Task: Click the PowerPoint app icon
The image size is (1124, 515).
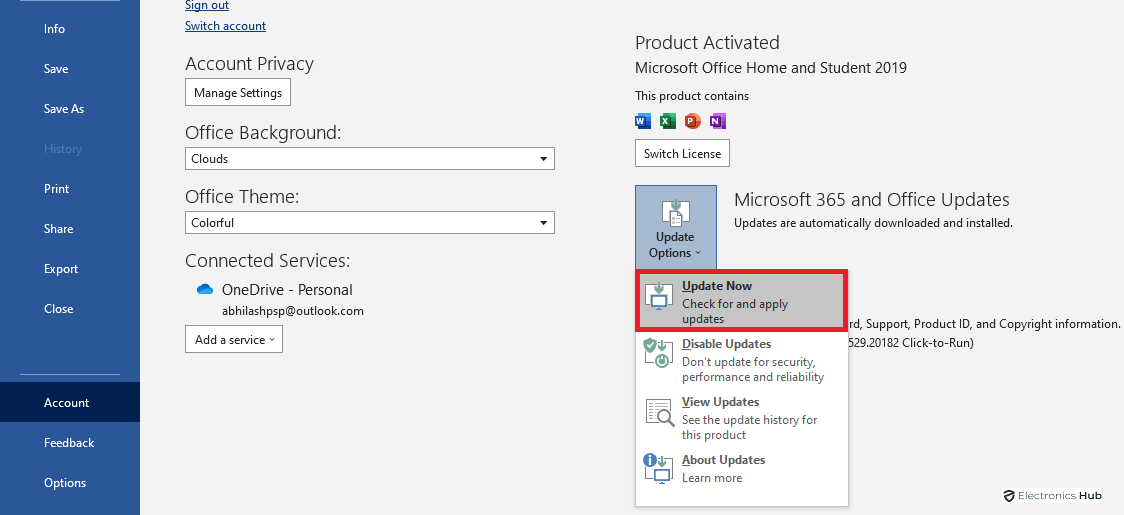Action: (692, 121)
